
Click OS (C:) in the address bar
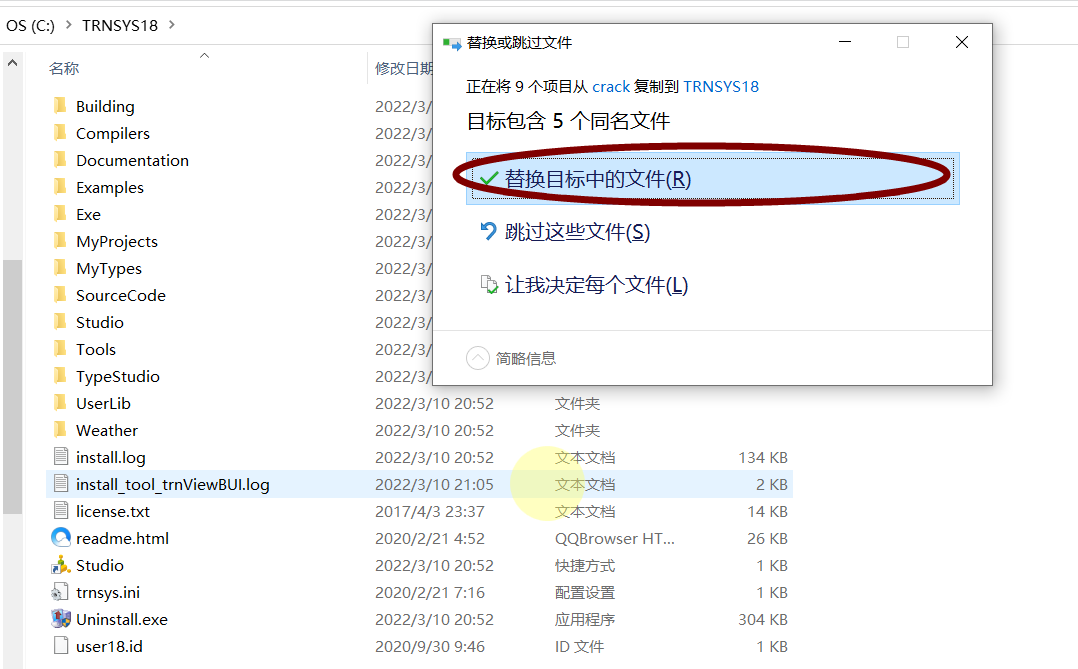(30, 25)
